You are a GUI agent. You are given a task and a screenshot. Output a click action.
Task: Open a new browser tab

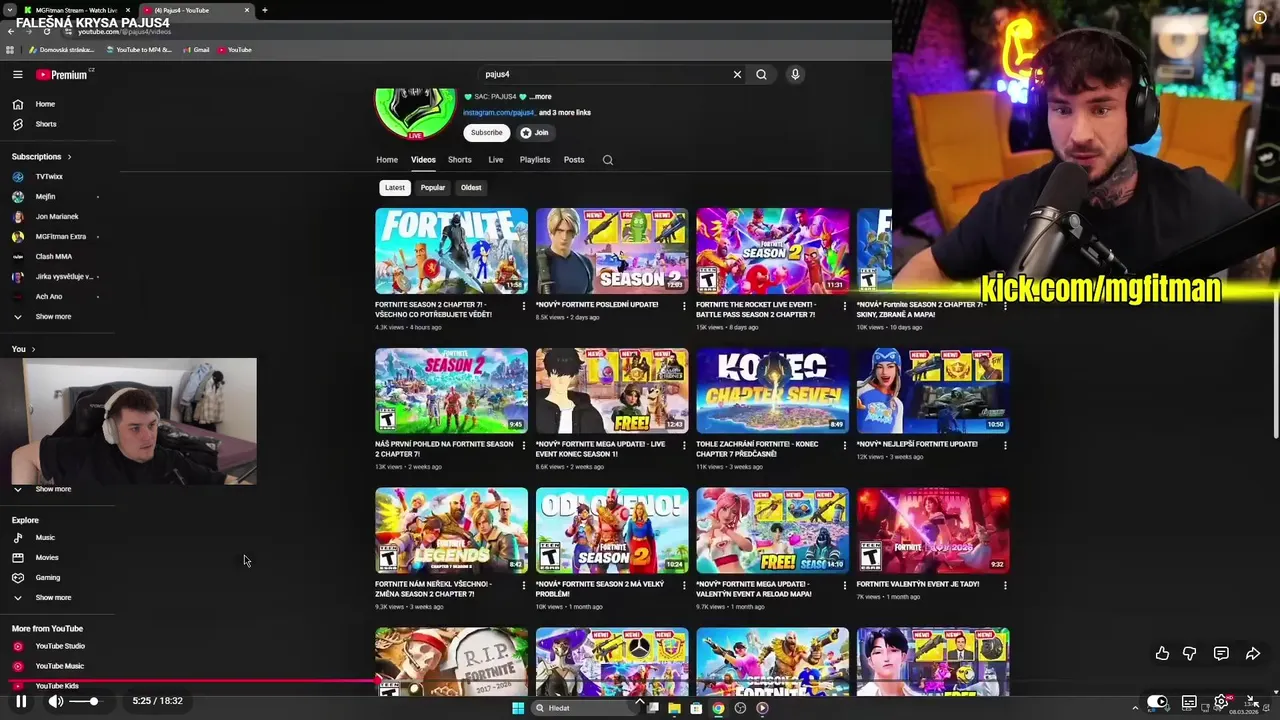point(264,10)
